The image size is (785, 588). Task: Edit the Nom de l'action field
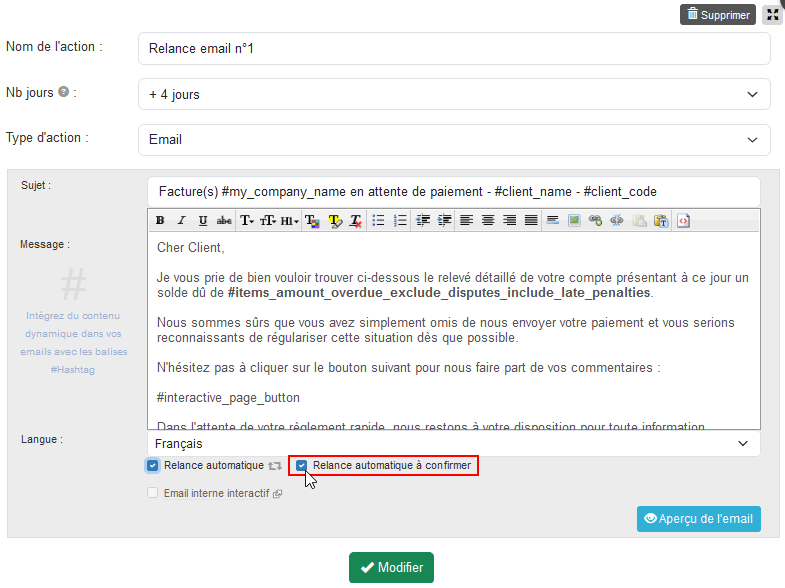454,49
